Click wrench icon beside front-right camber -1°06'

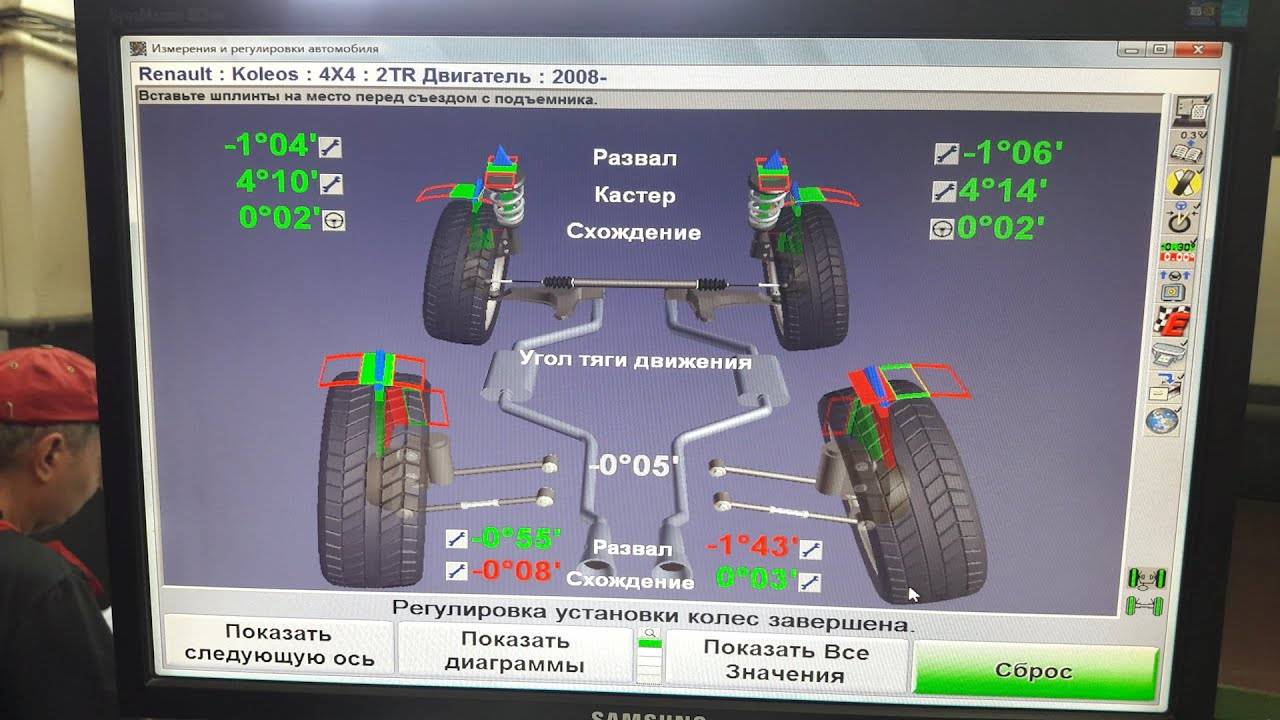[946, 154]
